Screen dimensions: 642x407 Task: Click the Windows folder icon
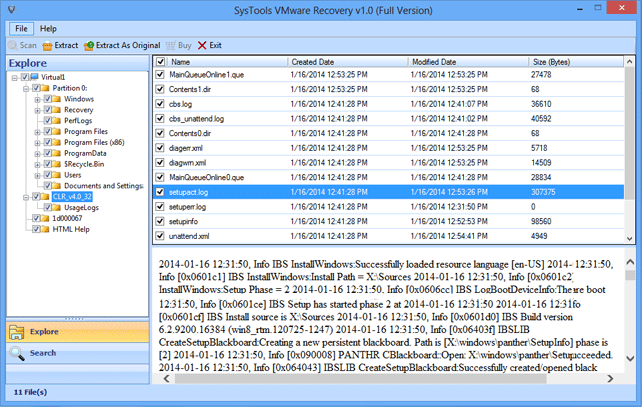point(57,99)
